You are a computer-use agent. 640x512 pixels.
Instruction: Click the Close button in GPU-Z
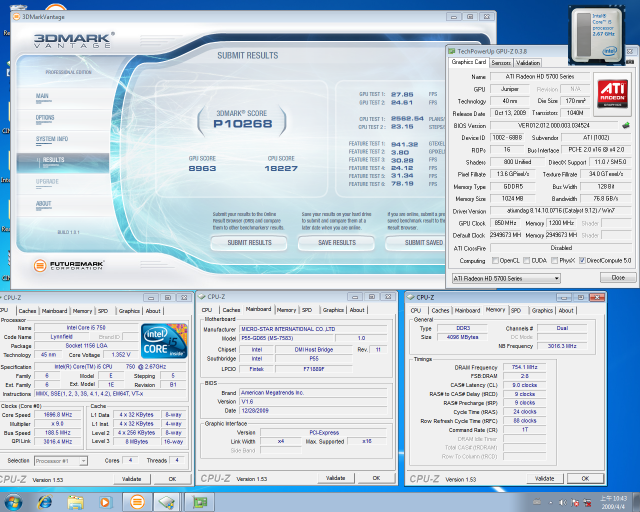(618, 278)
